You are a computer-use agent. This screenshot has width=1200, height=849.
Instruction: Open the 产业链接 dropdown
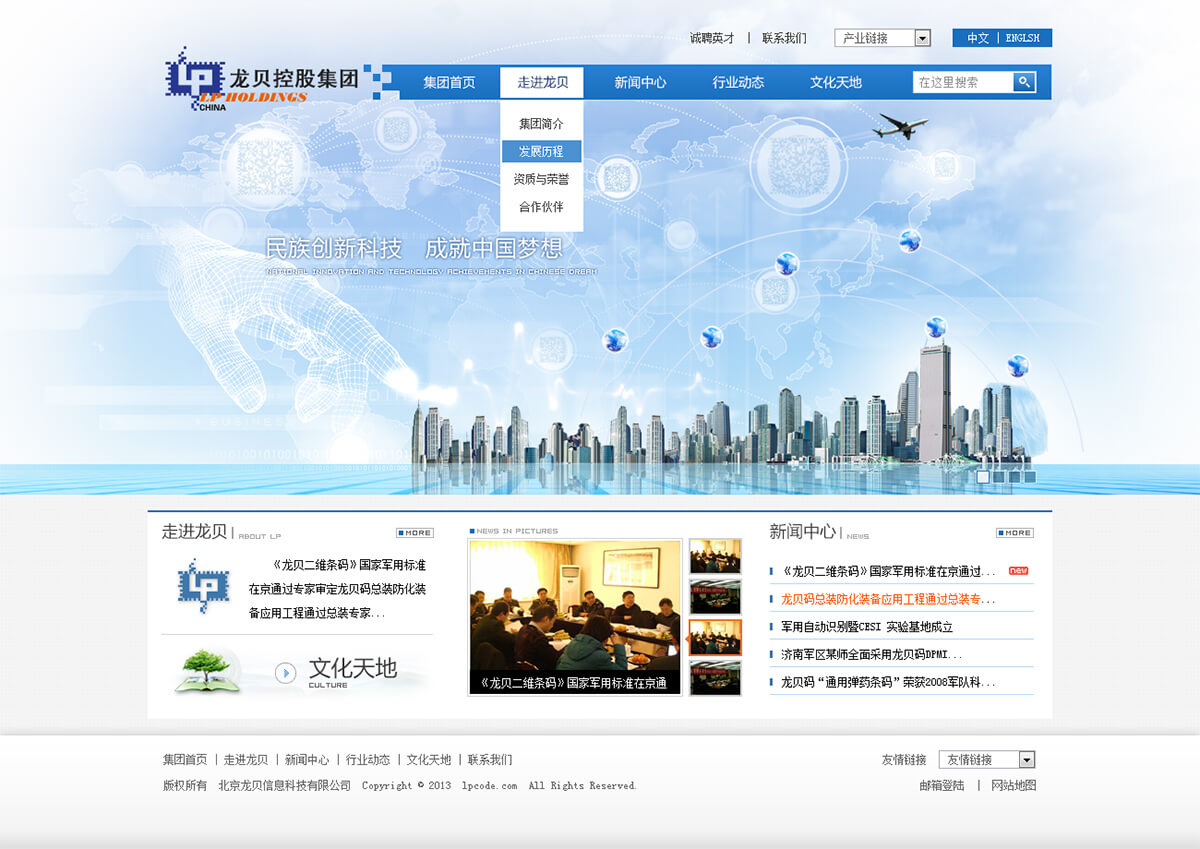921,37
